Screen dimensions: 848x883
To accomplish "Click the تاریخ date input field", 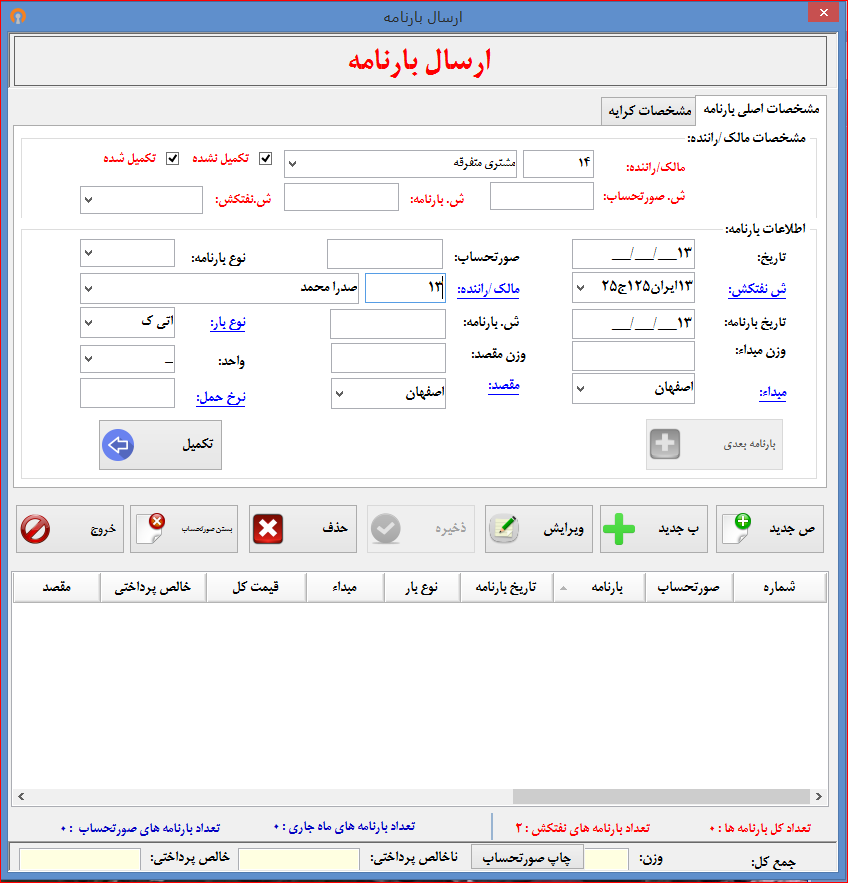I will pos(633,254).
